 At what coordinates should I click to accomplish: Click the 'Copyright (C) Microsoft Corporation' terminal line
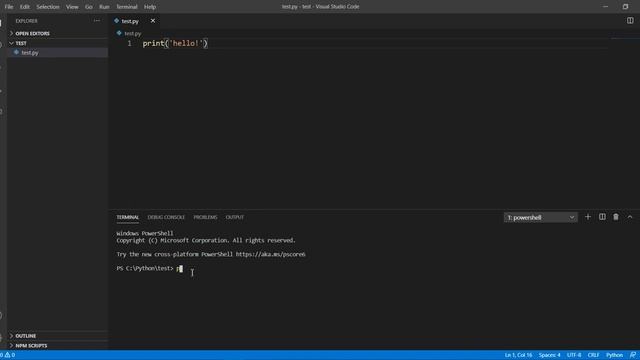[206, 240]
